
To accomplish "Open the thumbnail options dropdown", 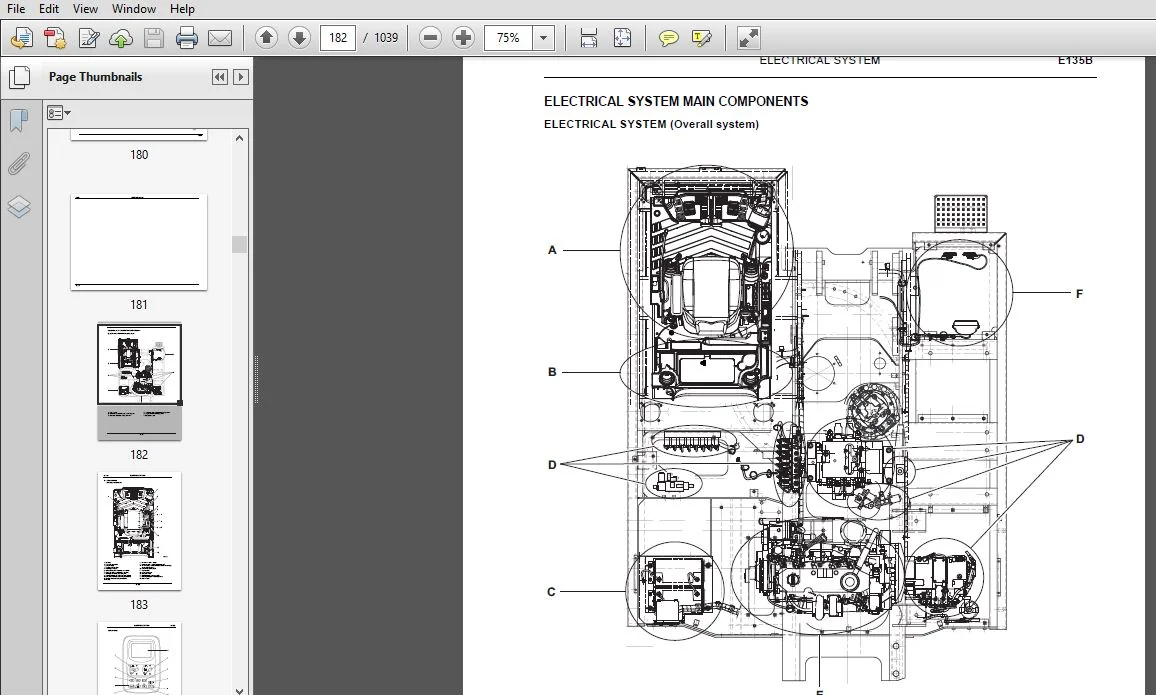I will tap(59, 113).
